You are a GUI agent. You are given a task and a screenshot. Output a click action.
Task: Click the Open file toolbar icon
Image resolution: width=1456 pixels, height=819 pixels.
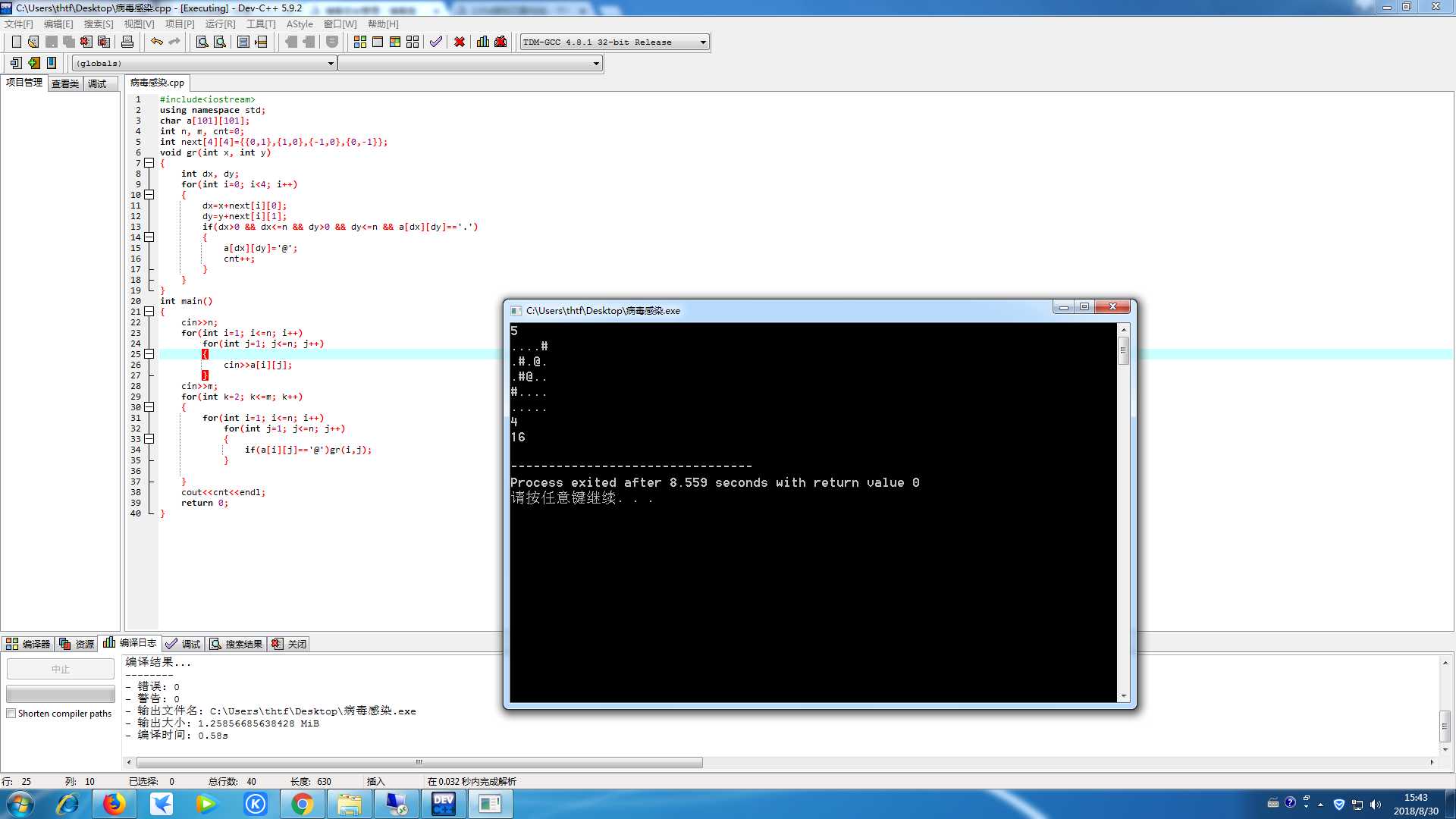(33, 42)
